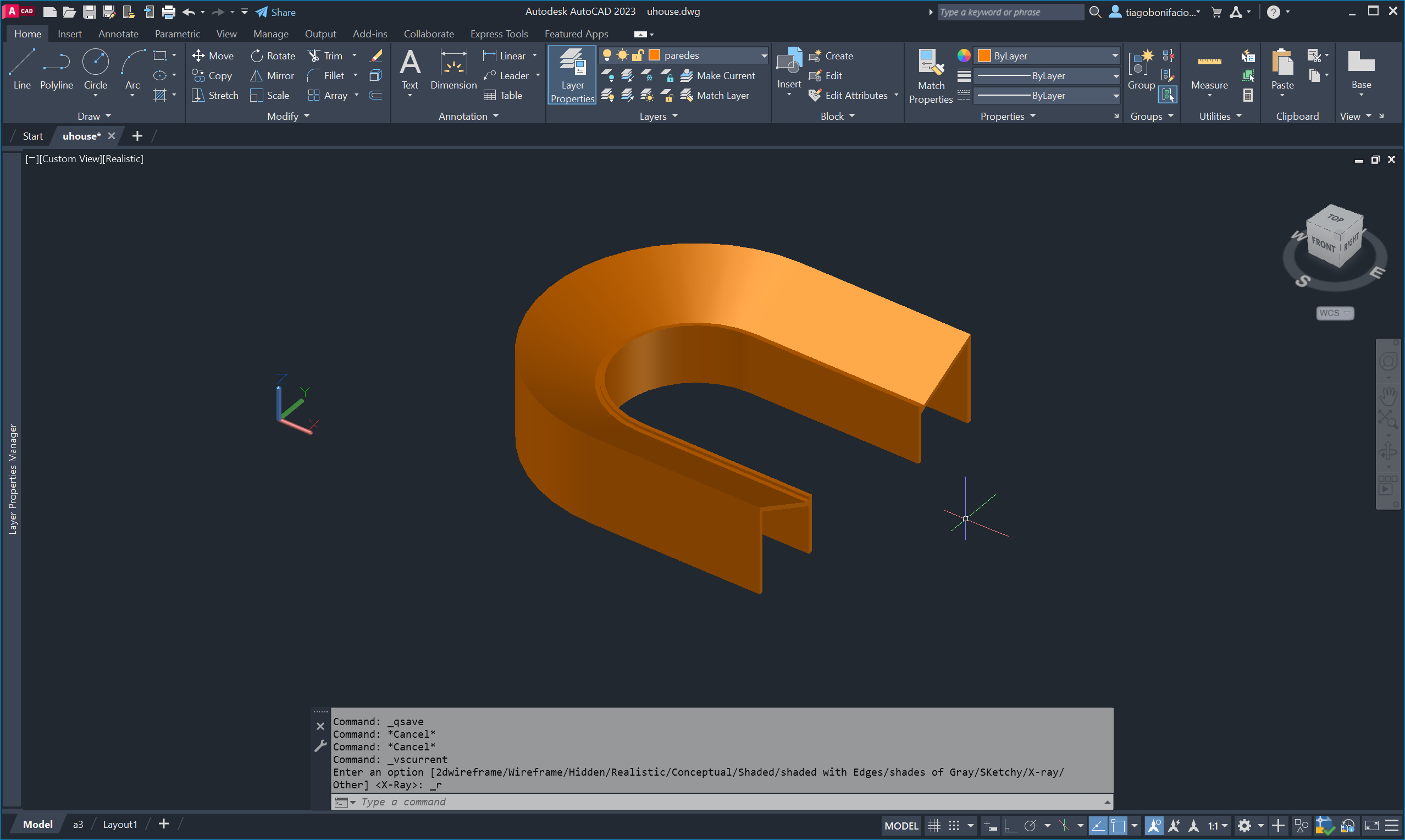This screenshot has width=1405, height=840.
Task: Open the WCS coordinate system dropdown
Action: (1334, 313)
